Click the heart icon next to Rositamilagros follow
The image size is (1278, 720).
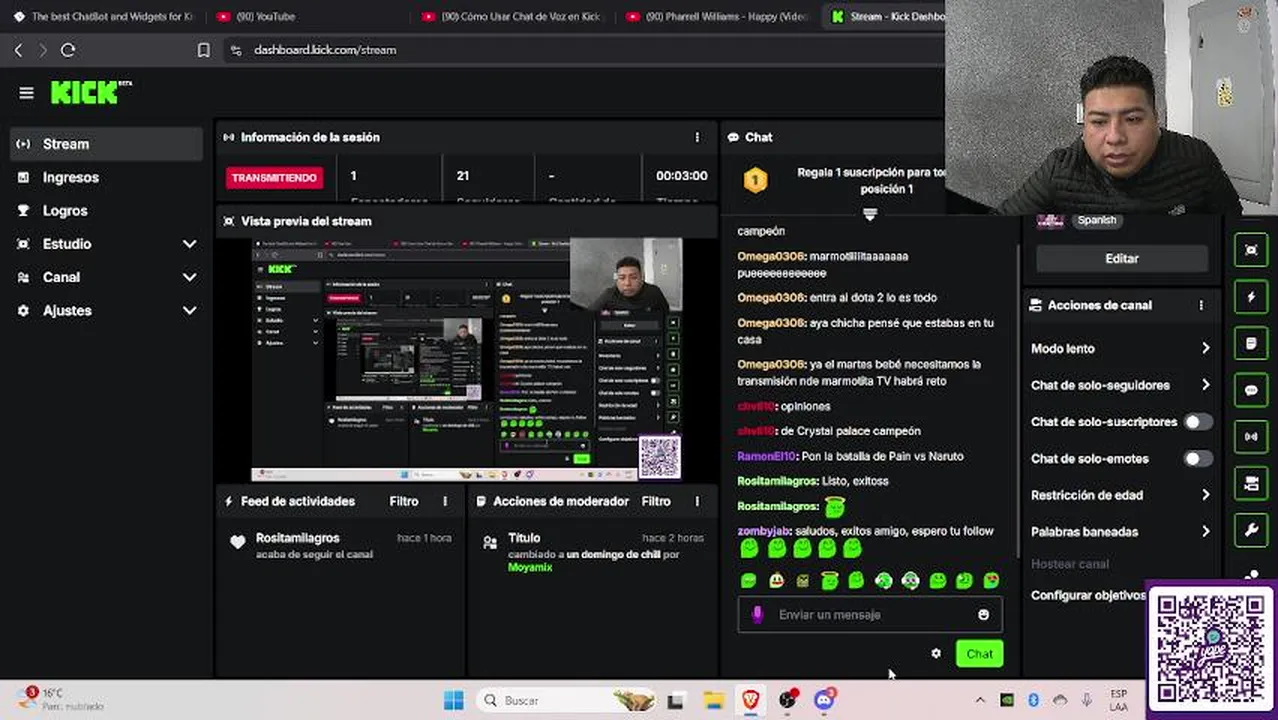[237, 542]
